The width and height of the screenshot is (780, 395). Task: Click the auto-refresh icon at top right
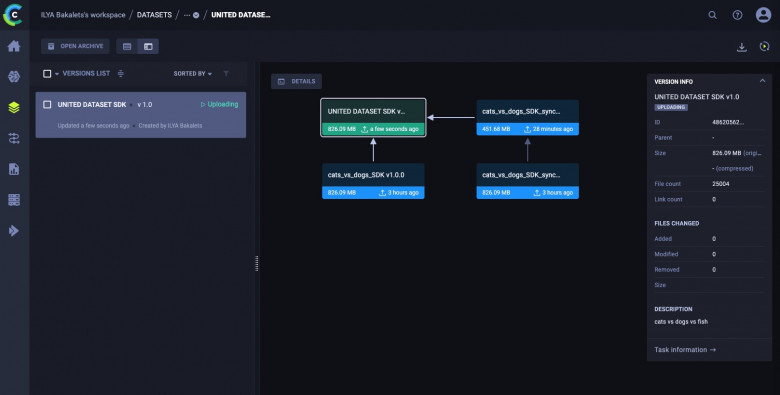click(765, 46)
